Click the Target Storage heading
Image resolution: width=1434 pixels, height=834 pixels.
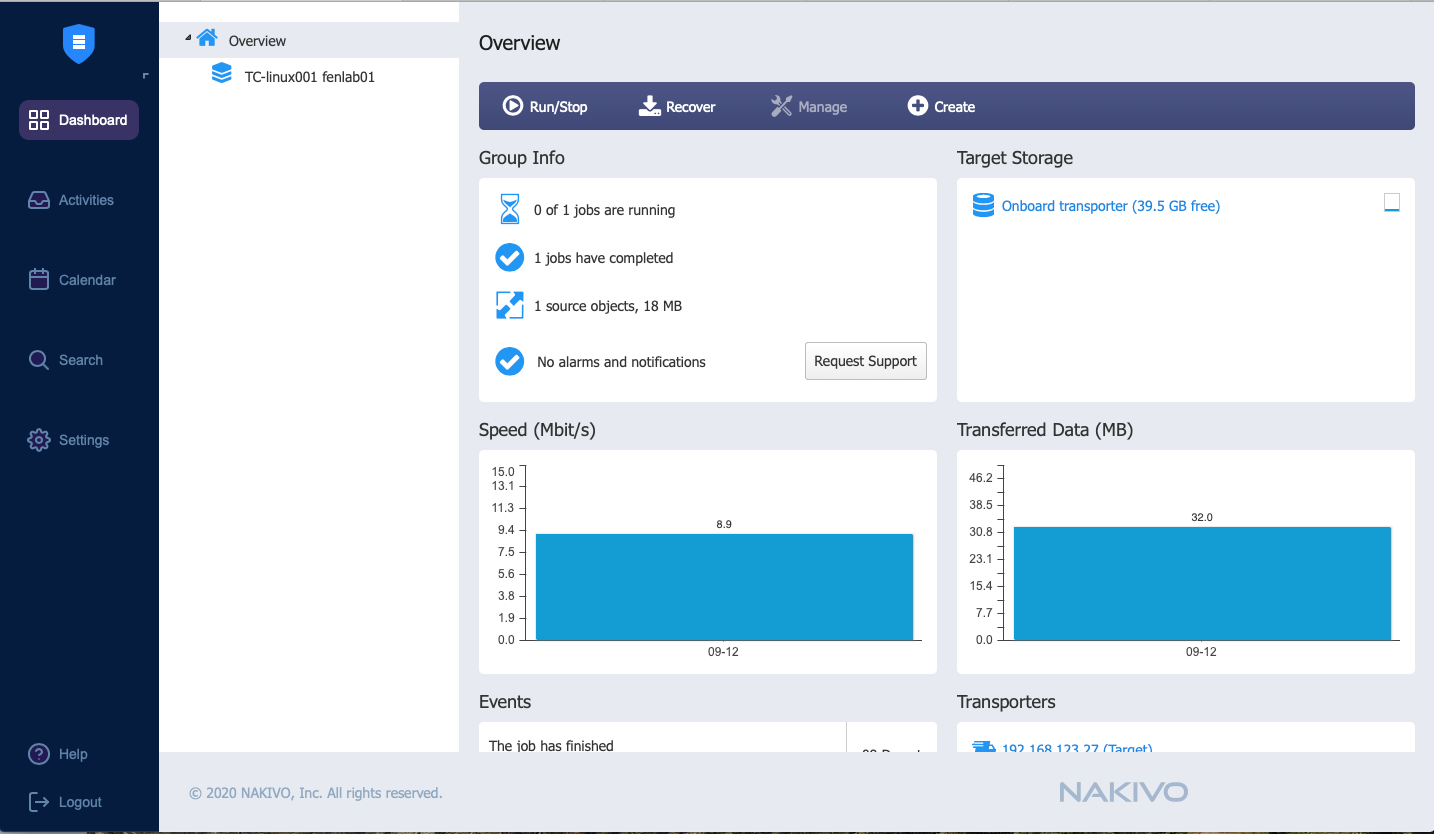(1015, 158)
